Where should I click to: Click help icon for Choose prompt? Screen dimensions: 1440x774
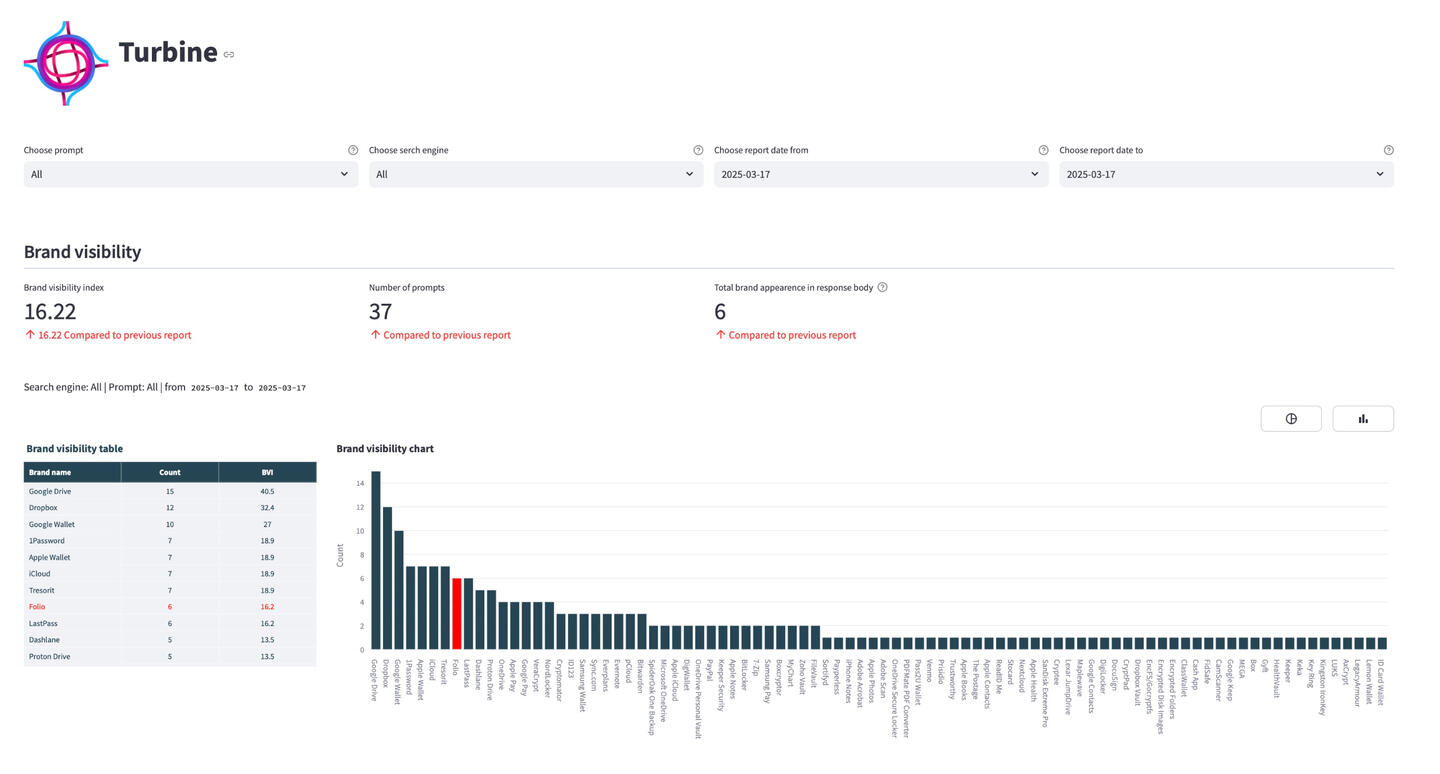click(x=353, y=150)
